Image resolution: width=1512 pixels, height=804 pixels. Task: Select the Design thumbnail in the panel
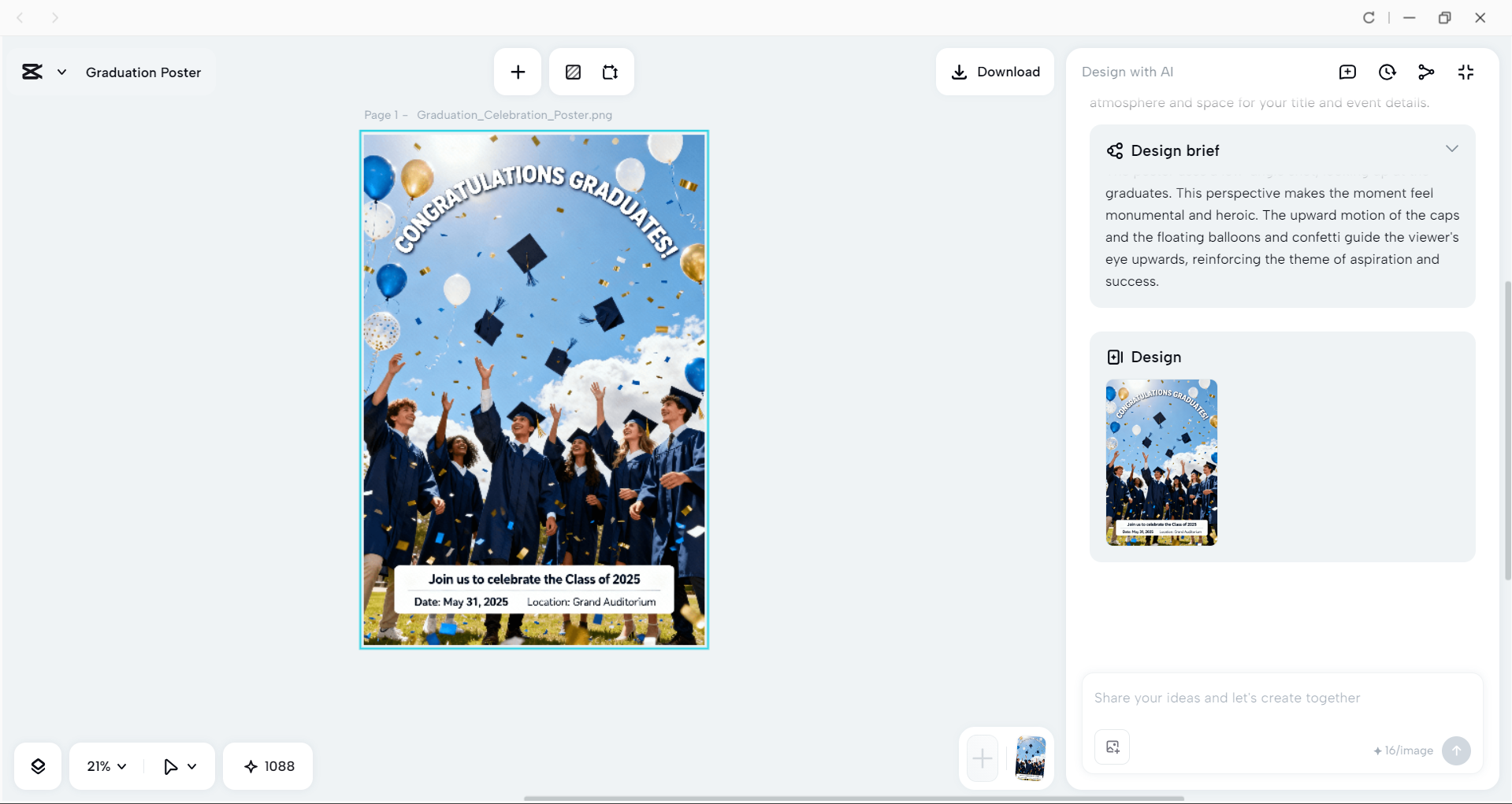click(x=1161, y=462)
